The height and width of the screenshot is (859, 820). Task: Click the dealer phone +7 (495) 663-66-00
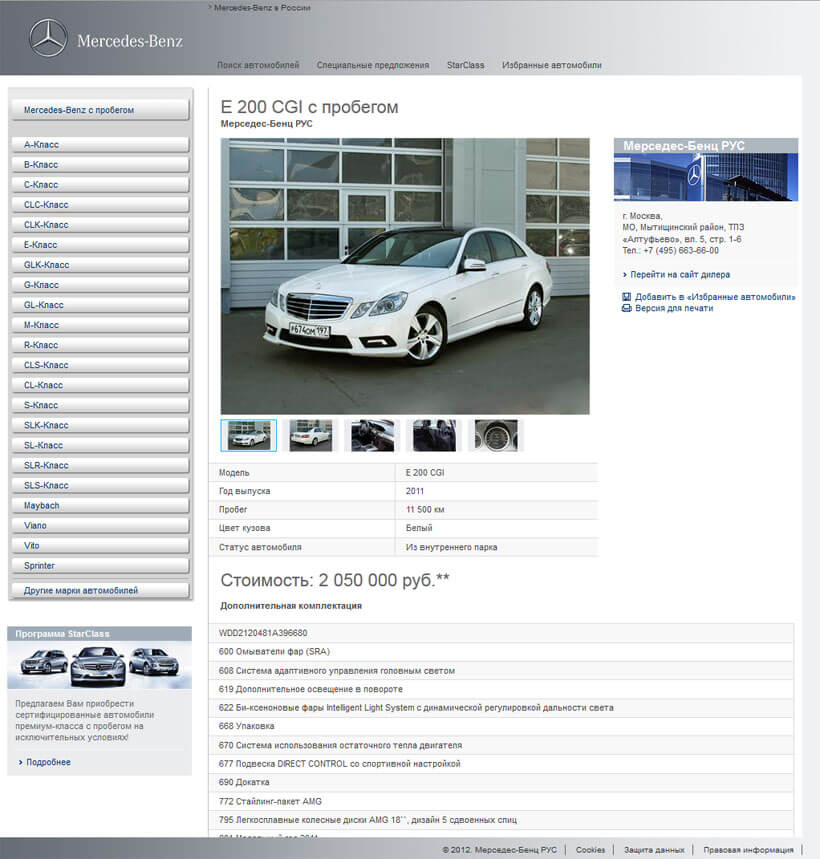pos(681,250)
